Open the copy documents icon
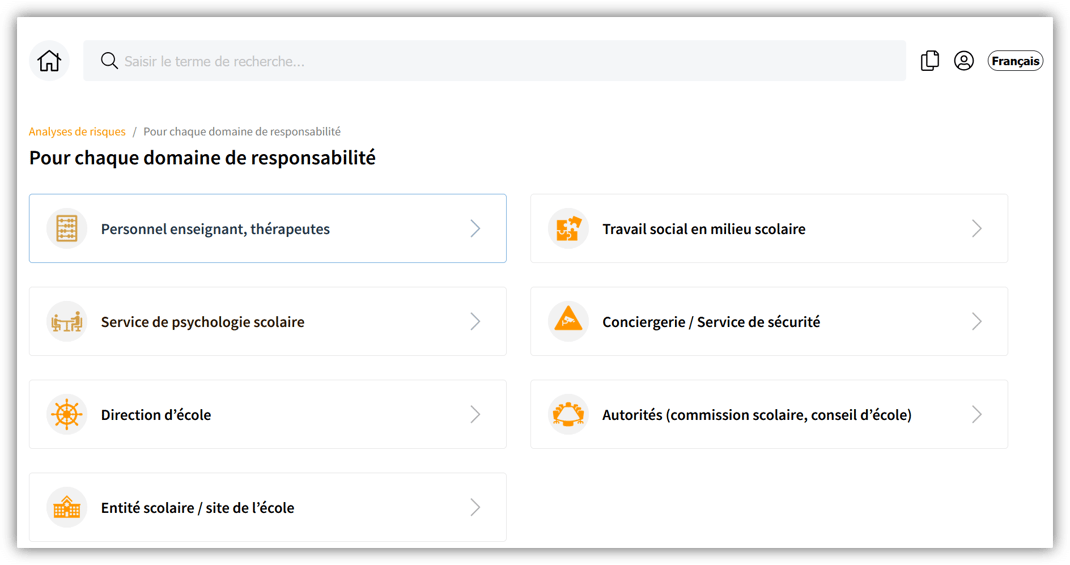Image resolution: width=1070 pixels, height=565 pixels. point(930,61)
